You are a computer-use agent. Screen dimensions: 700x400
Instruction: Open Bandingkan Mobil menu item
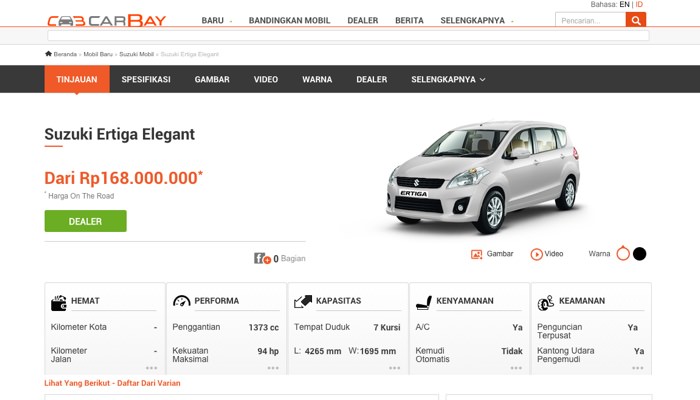(x=289, y=21)
